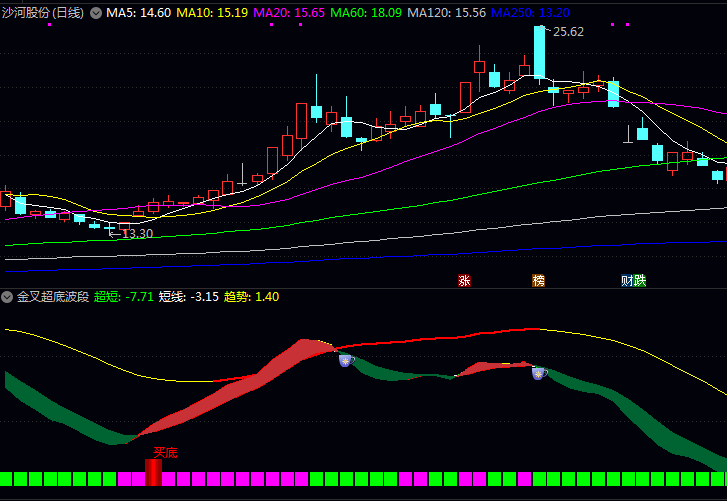Select the MA5 moving average label
Image resolution: width=727 pixels, height=501 pixels.
138,13
